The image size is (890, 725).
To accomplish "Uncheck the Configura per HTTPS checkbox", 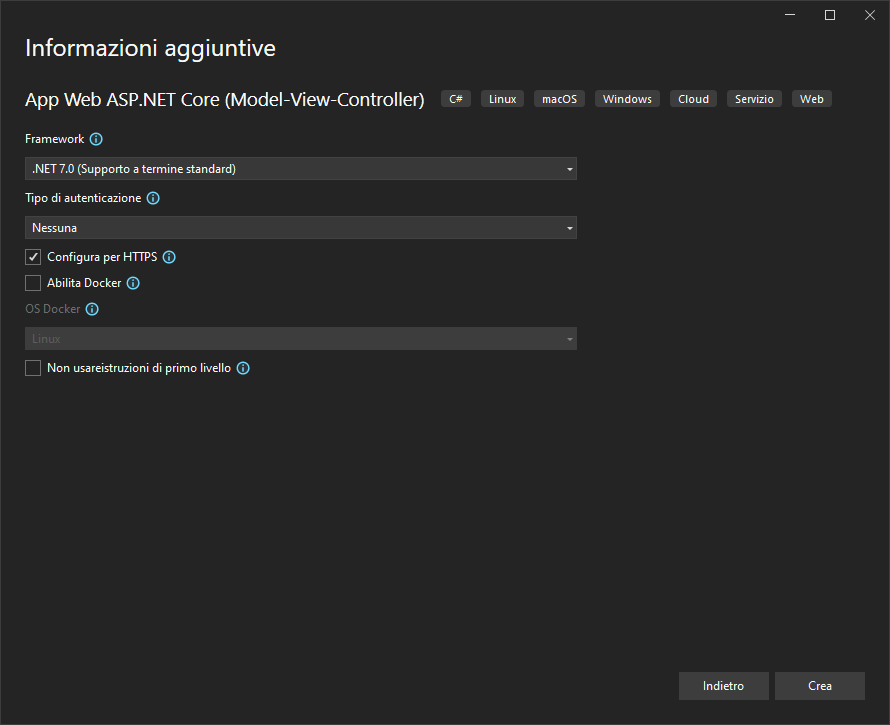I will click(33, 257).
